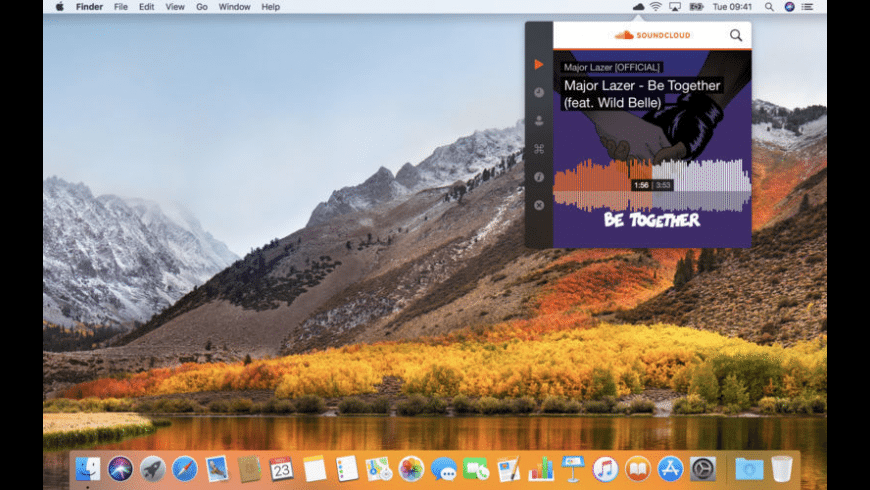Screen dimensions: 870x490
Task: Open the Downloads folder in Dock
Action: tap(749, 469)
